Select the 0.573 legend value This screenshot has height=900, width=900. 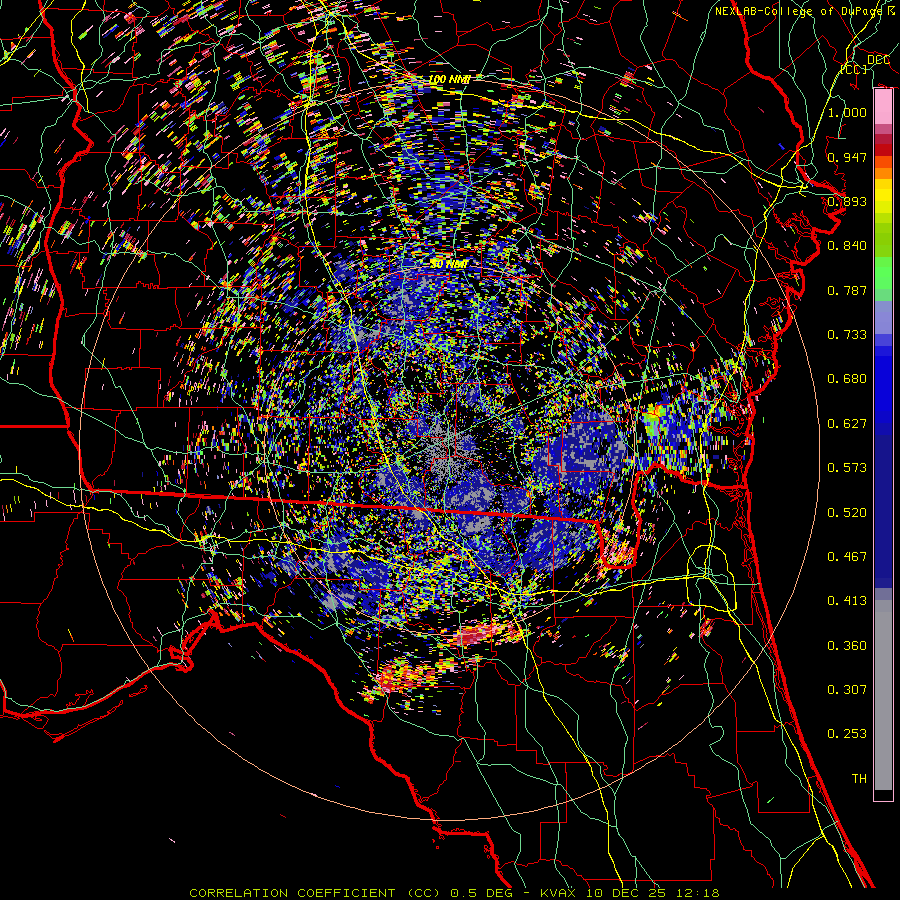[847, 468]
